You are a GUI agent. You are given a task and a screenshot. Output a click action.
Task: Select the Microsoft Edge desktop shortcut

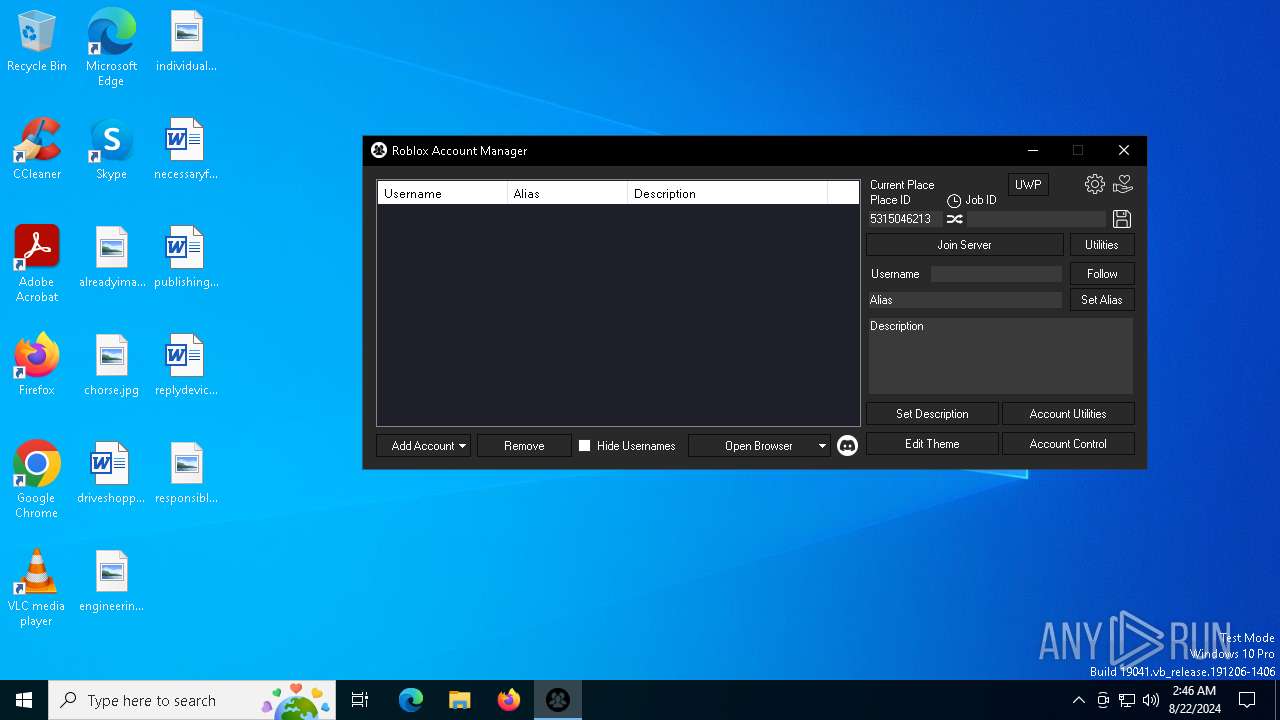point(111,48)
